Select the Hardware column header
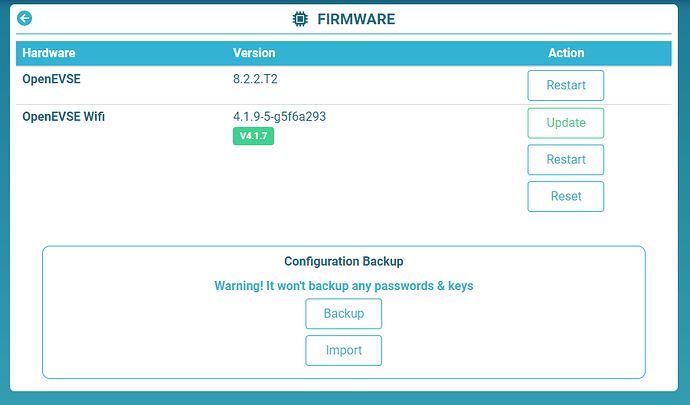Viewport: 690px width, 405px height. (x=49, y=53)
